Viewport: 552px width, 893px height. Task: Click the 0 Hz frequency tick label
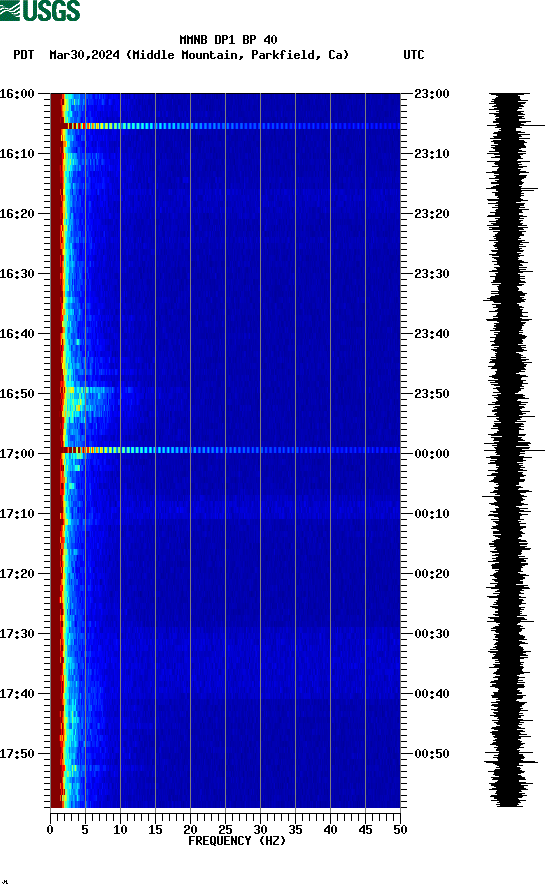50,830
